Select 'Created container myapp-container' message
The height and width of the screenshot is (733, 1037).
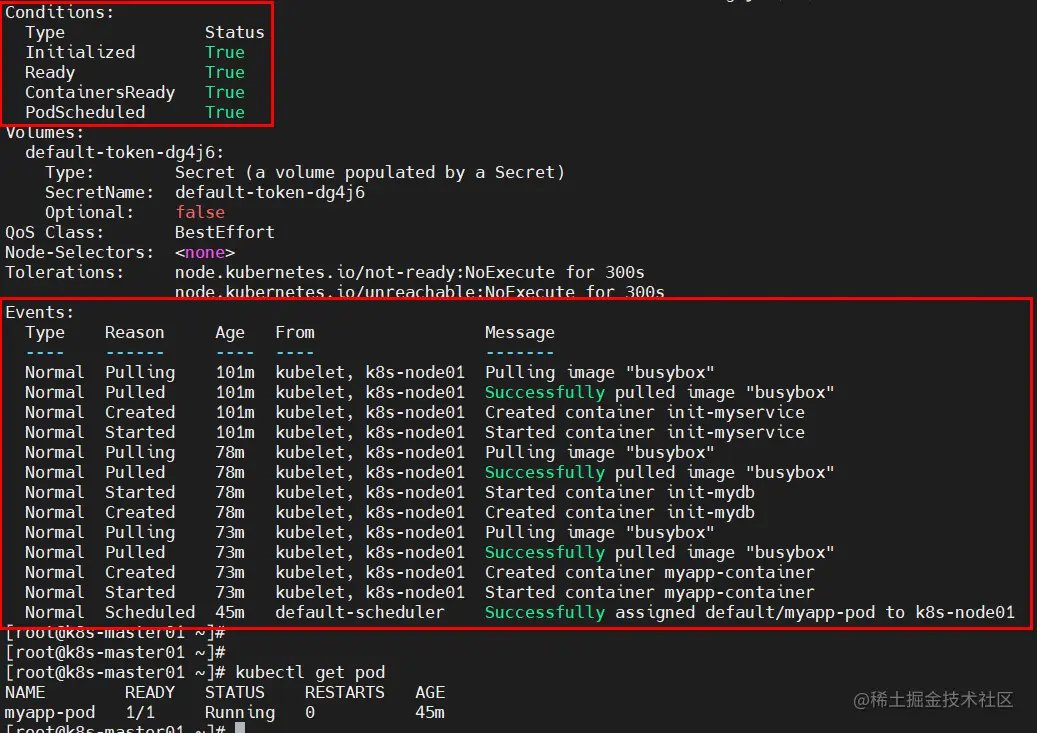click(x=649, y=572)
